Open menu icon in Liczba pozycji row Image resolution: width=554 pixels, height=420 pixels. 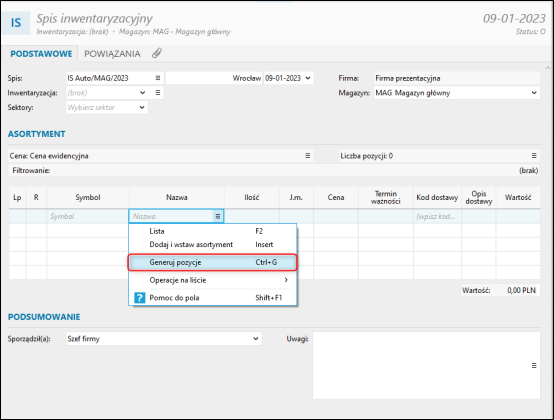point(534,156)
